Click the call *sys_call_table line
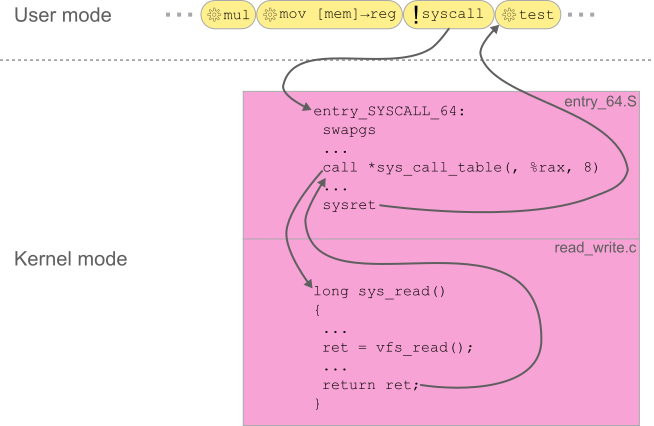The width and height of the screenshot is (654, 426). [x=460, y=167]
